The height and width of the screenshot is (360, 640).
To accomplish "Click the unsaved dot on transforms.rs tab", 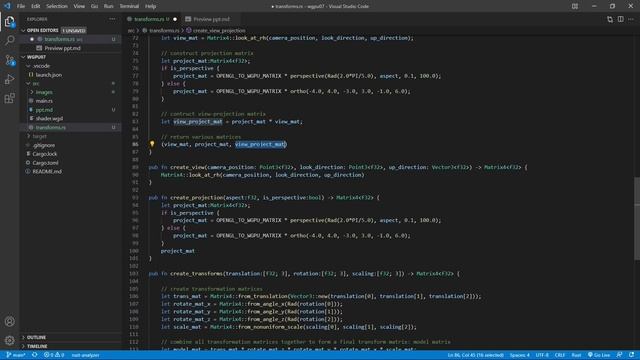I will pyautogui.click(x=175, y=19).
